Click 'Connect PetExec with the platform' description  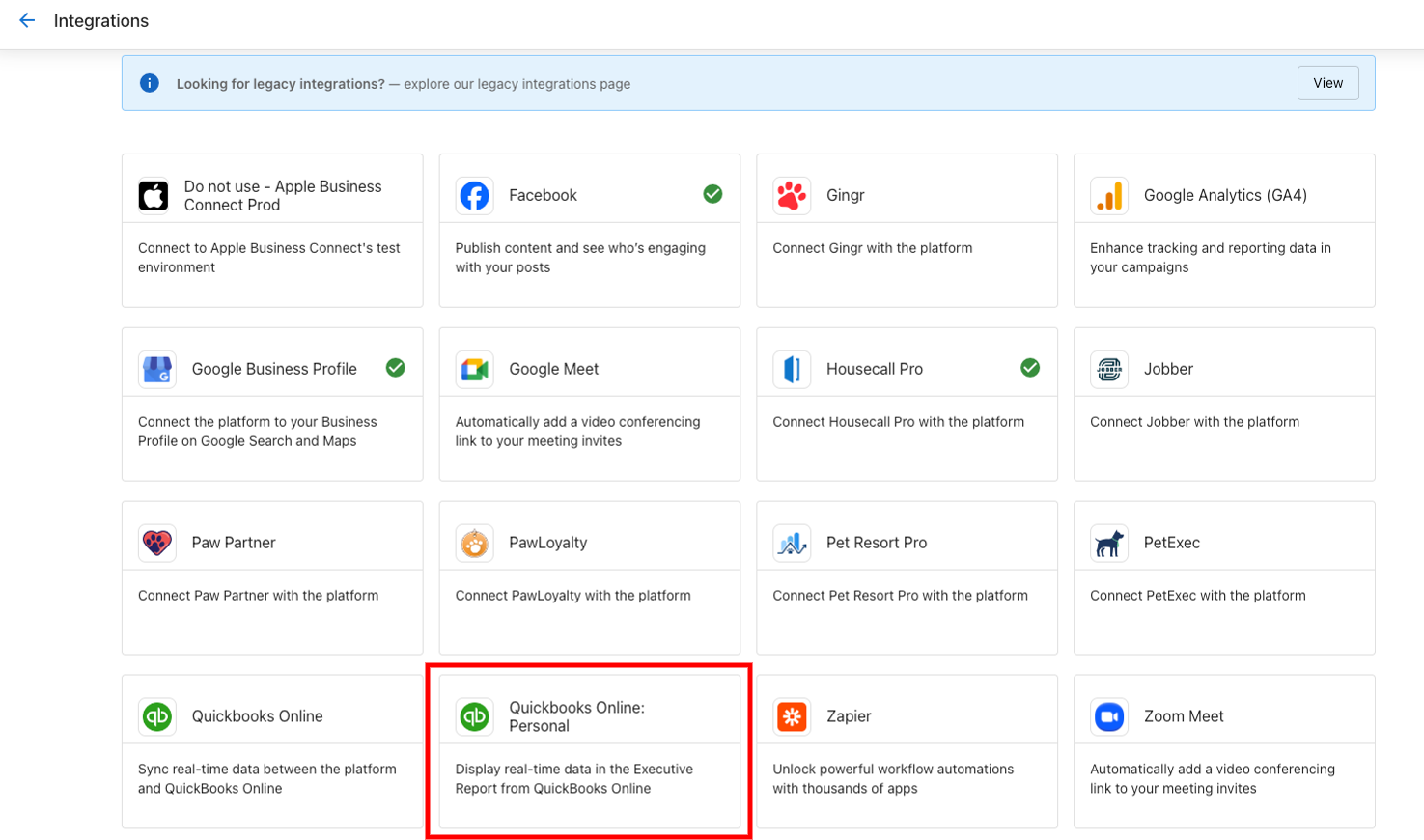(1198, 596)
